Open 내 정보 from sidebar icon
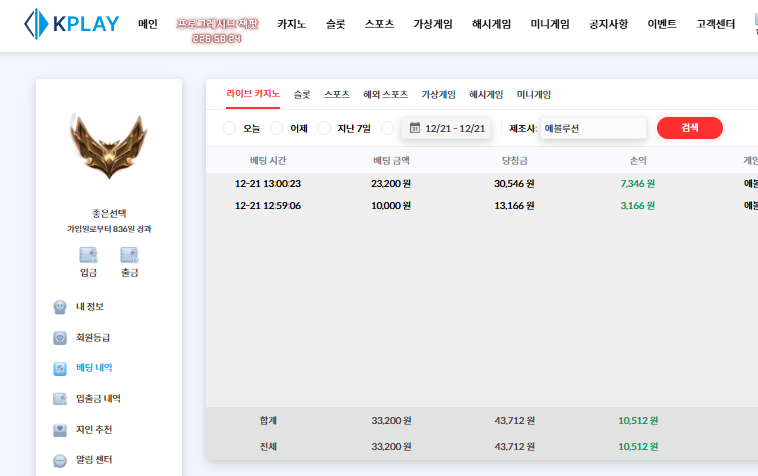Image resolution: width=758 pixels, height=476 pixels. pyautogui.click(x=60, y=307)
